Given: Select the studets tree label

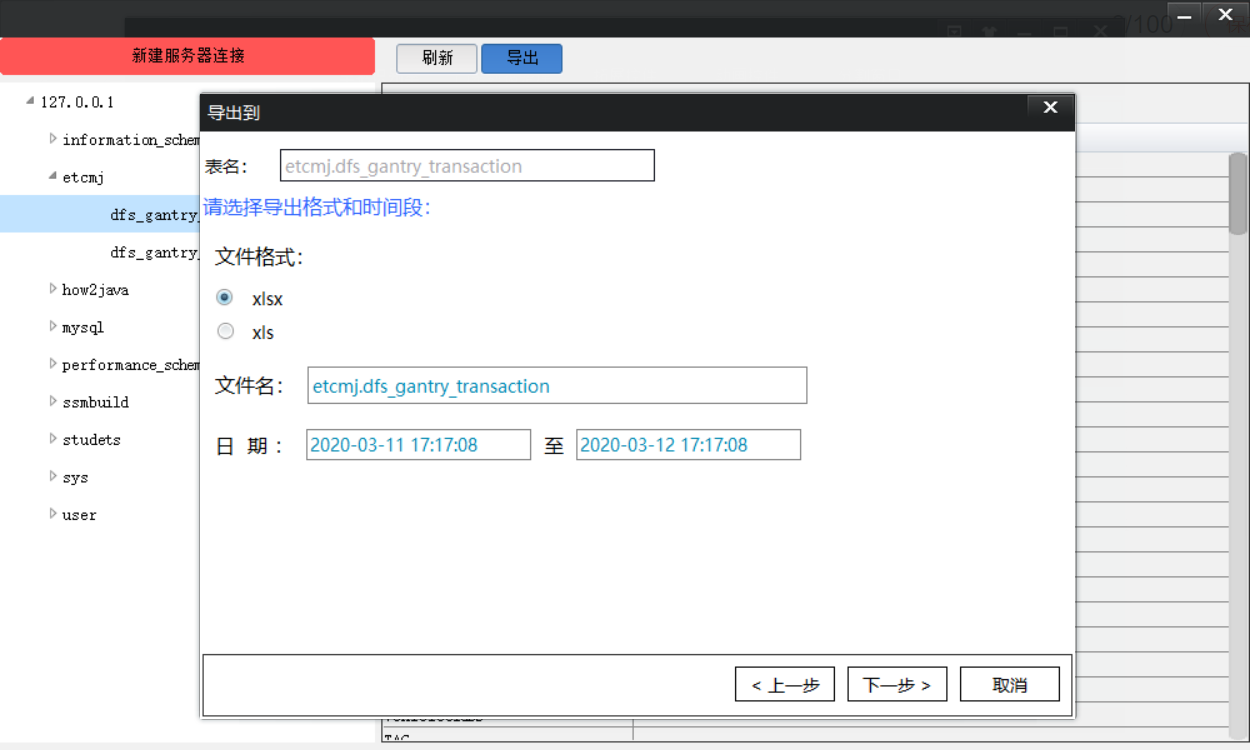Looking at the screenshot, I should pyautogui.click(x=91, y=440).
